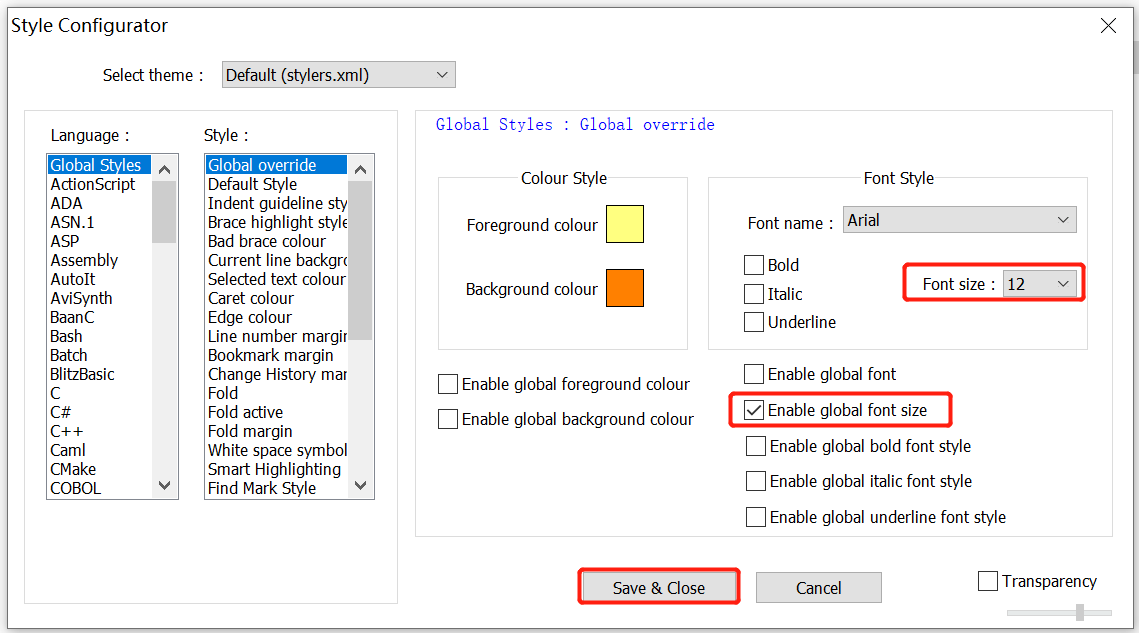Viewport: 1139px width, 633px height.
Task: Select Default Style in the Style list
Action: 251,184
